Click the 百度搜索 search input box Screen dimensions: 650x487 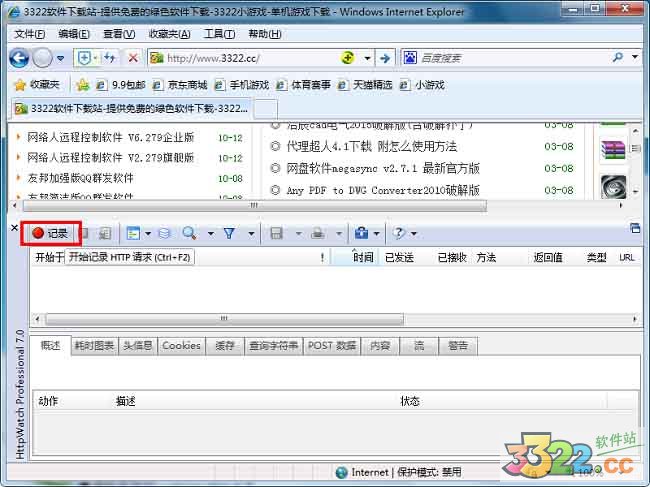pyautogui.click(x=513, y=58)
